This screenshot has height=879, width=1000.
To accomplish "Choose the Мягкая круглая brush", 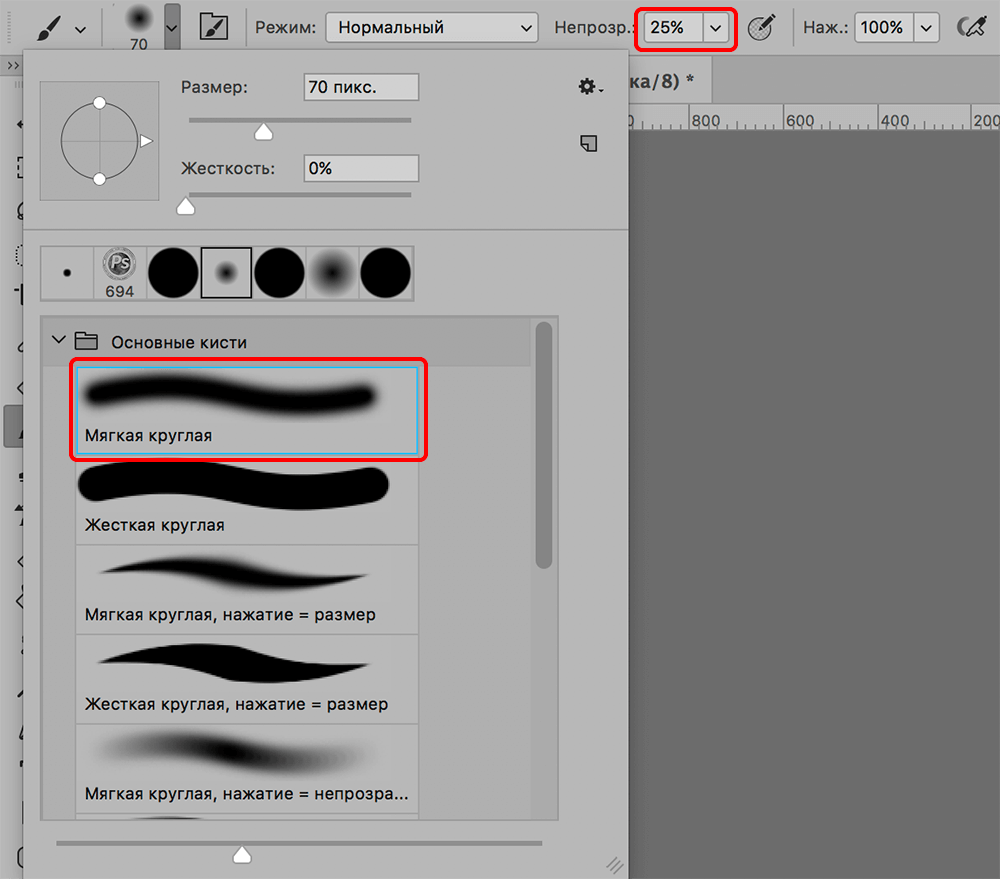I will (247, 410).
